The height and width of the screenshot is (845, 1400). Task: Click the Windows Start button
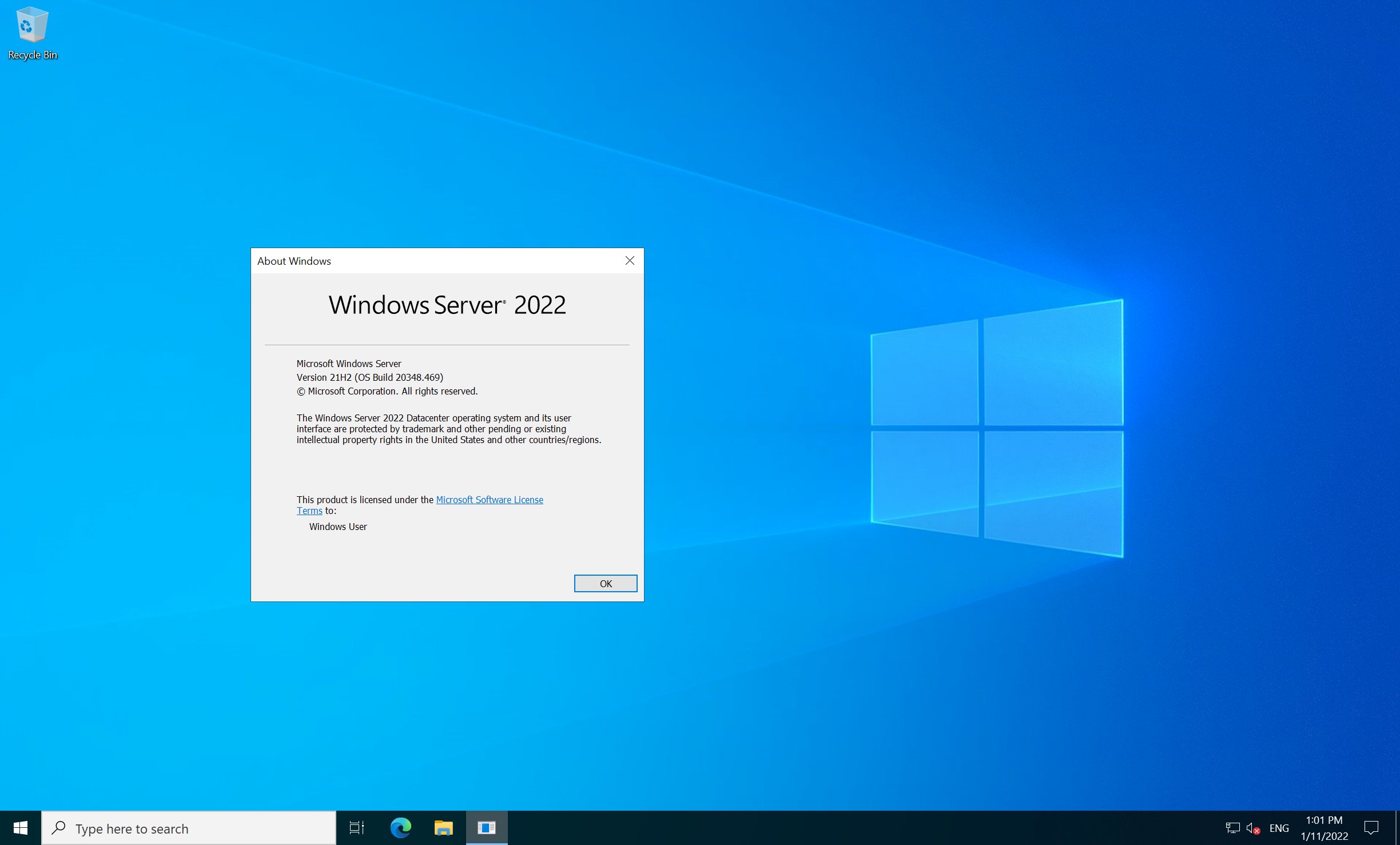(21, 828)
